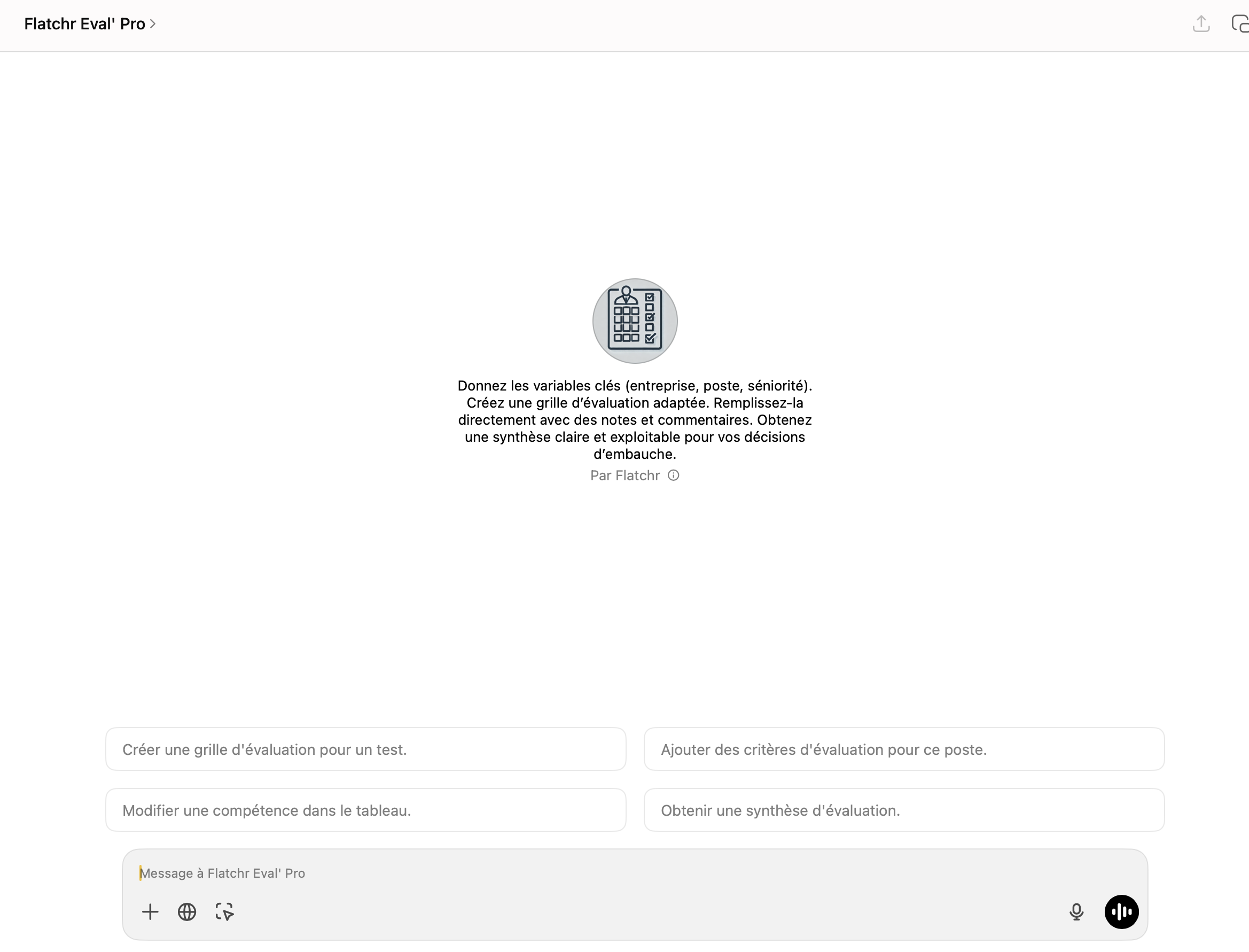Click the Flatchr Eval' Pro avatar image

click(635, 321)
